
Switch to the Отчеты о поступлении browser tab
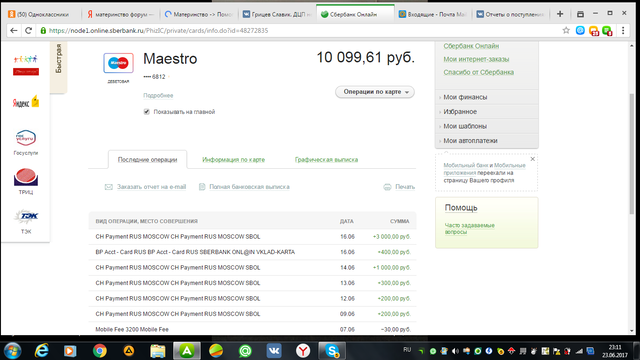(x=511, y=14)
